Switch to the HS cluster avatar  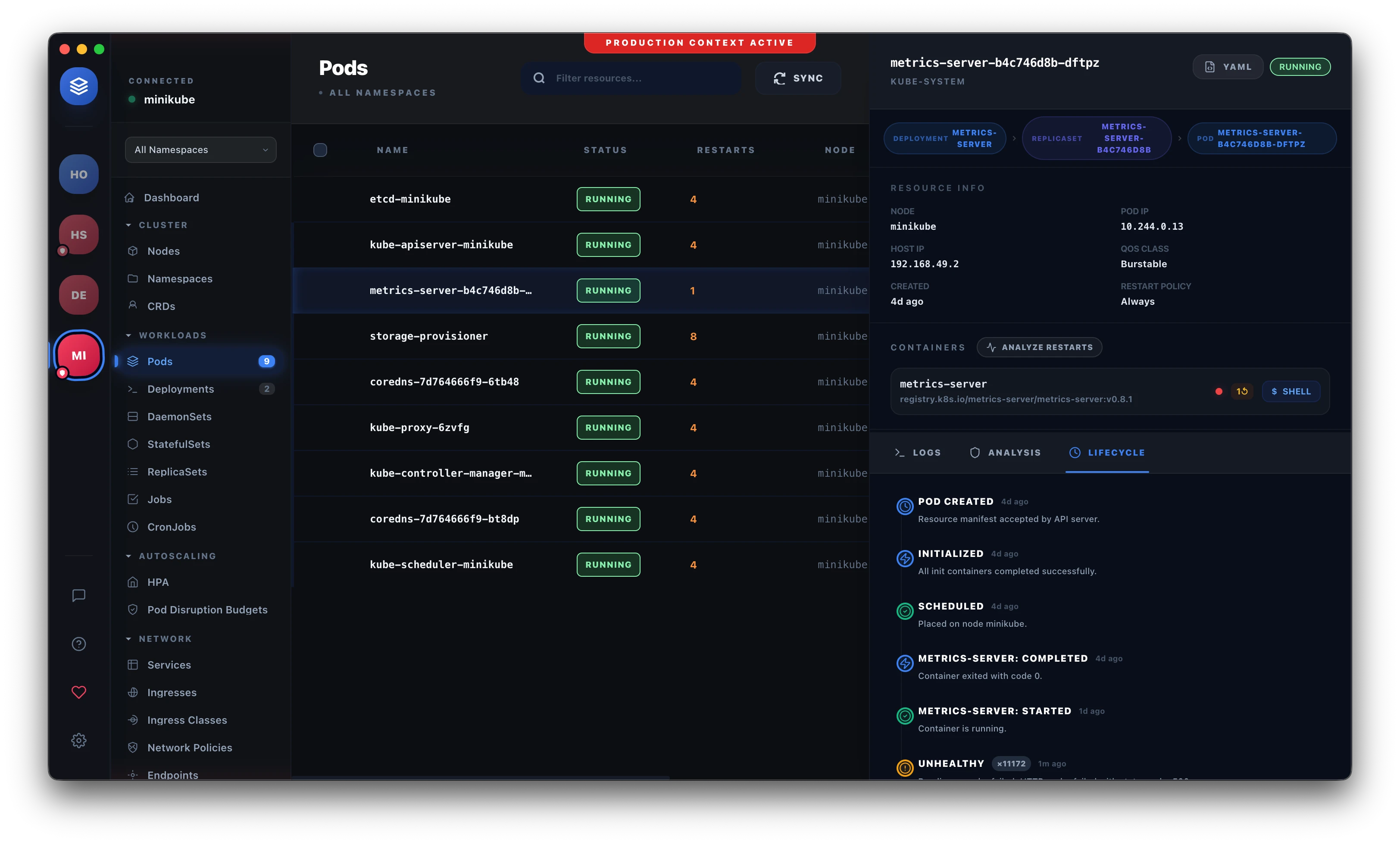78,234
